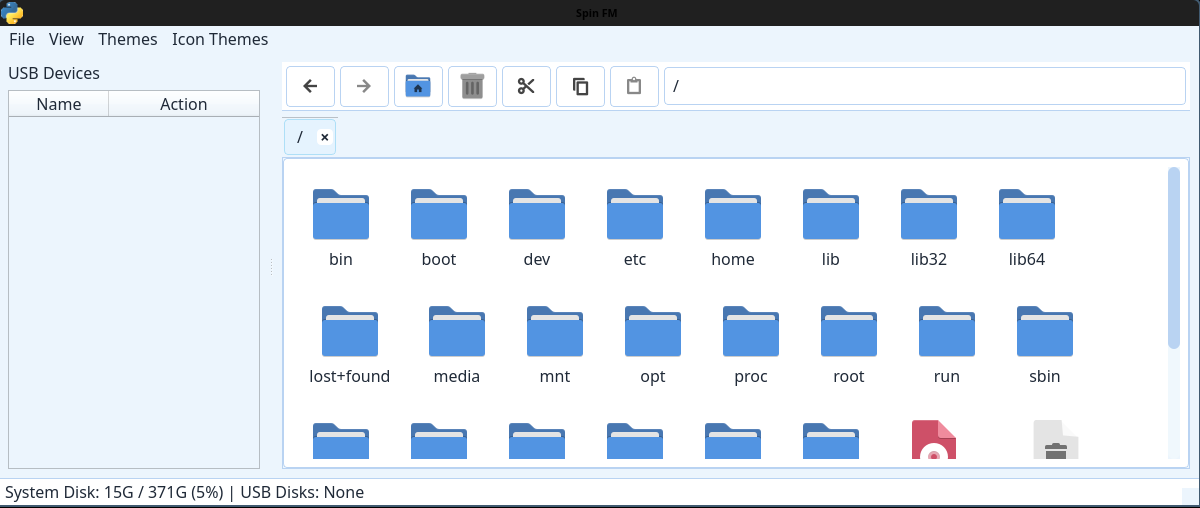Screen dimensions: 1200x508
Task: Click the Action column header
Action: 184,104
